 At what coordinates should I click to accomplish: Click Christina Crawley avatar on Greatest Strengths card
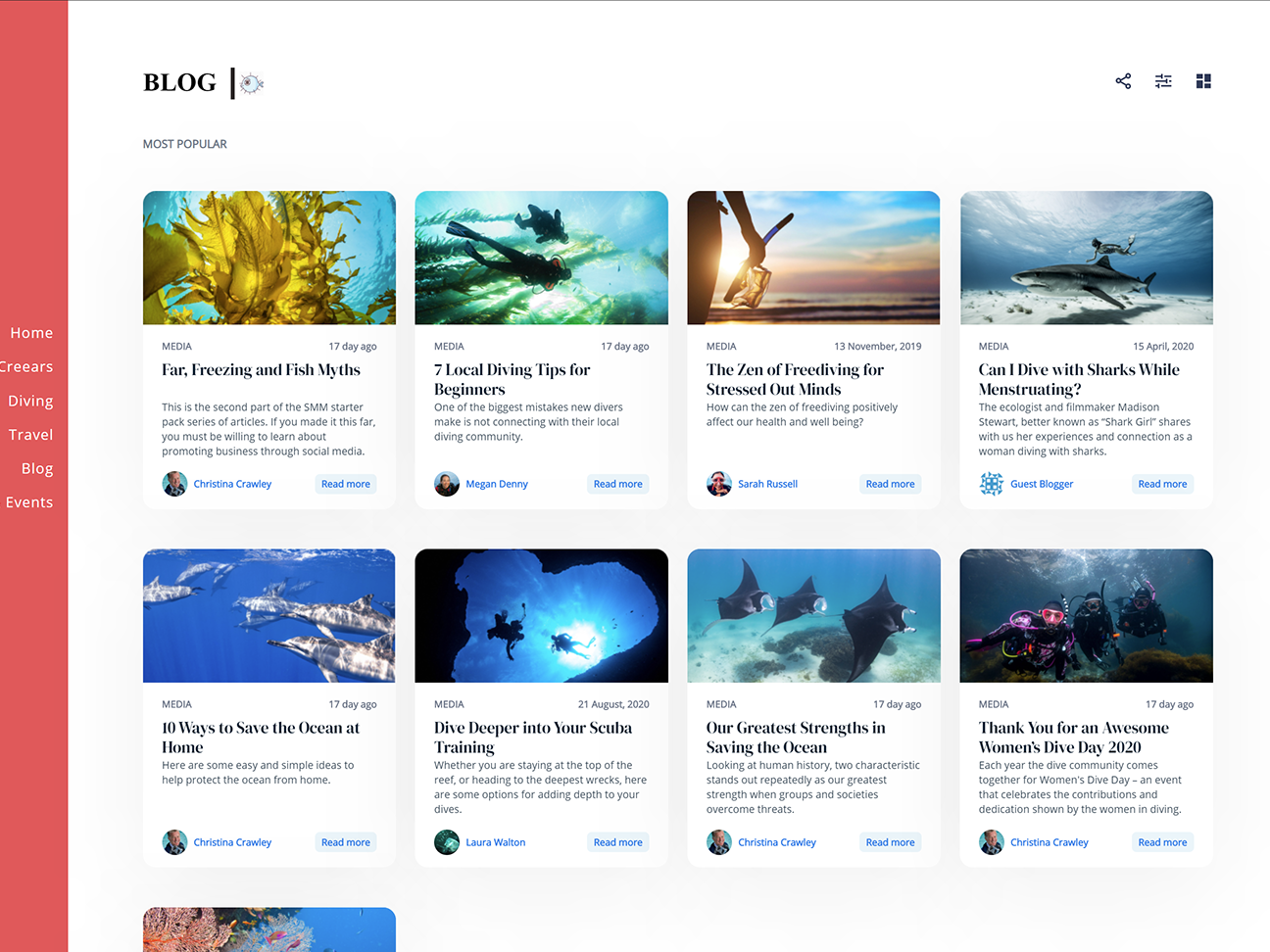719,842
